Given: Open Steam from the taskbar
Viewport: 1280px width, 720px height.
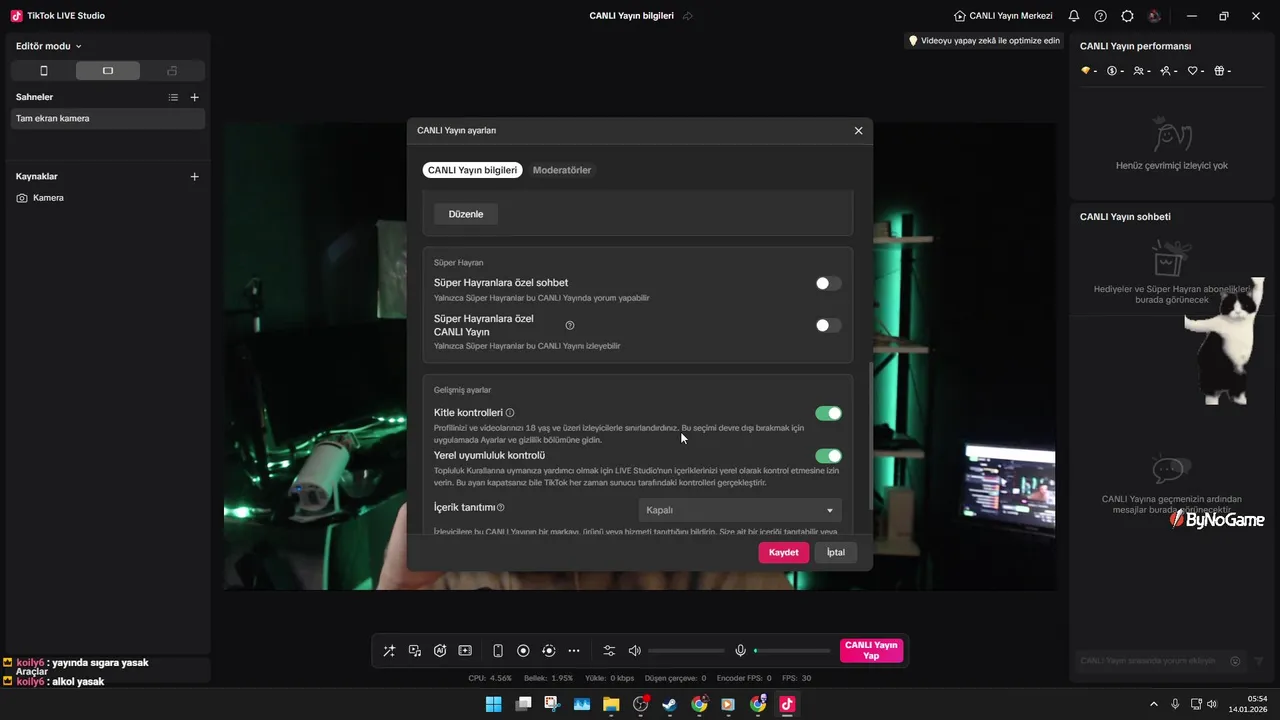Looking at the screenshot, I should [669, 704].
